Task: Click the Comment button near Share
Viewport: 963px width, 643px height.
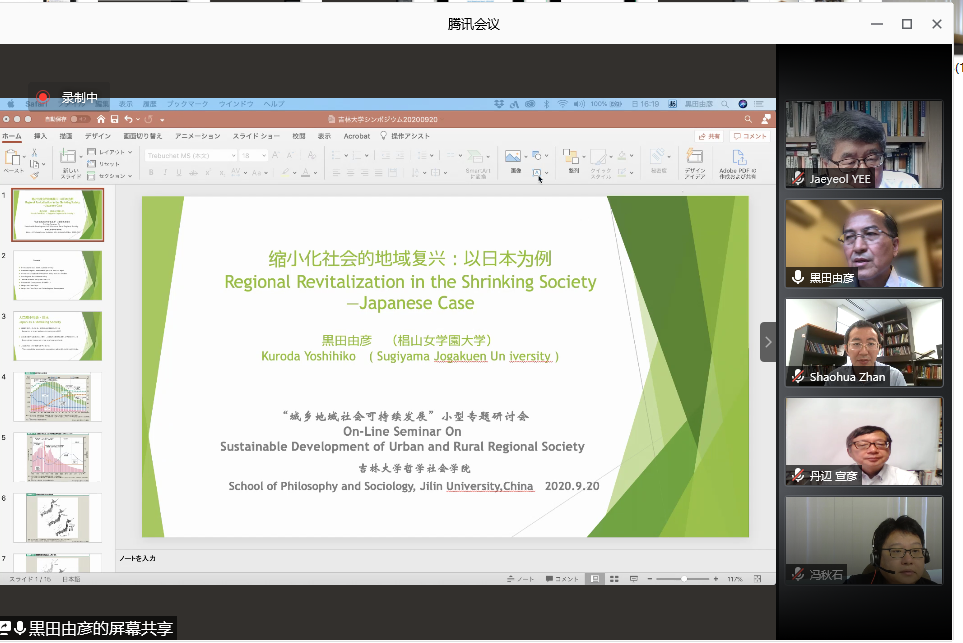Action: coord(750,136)
